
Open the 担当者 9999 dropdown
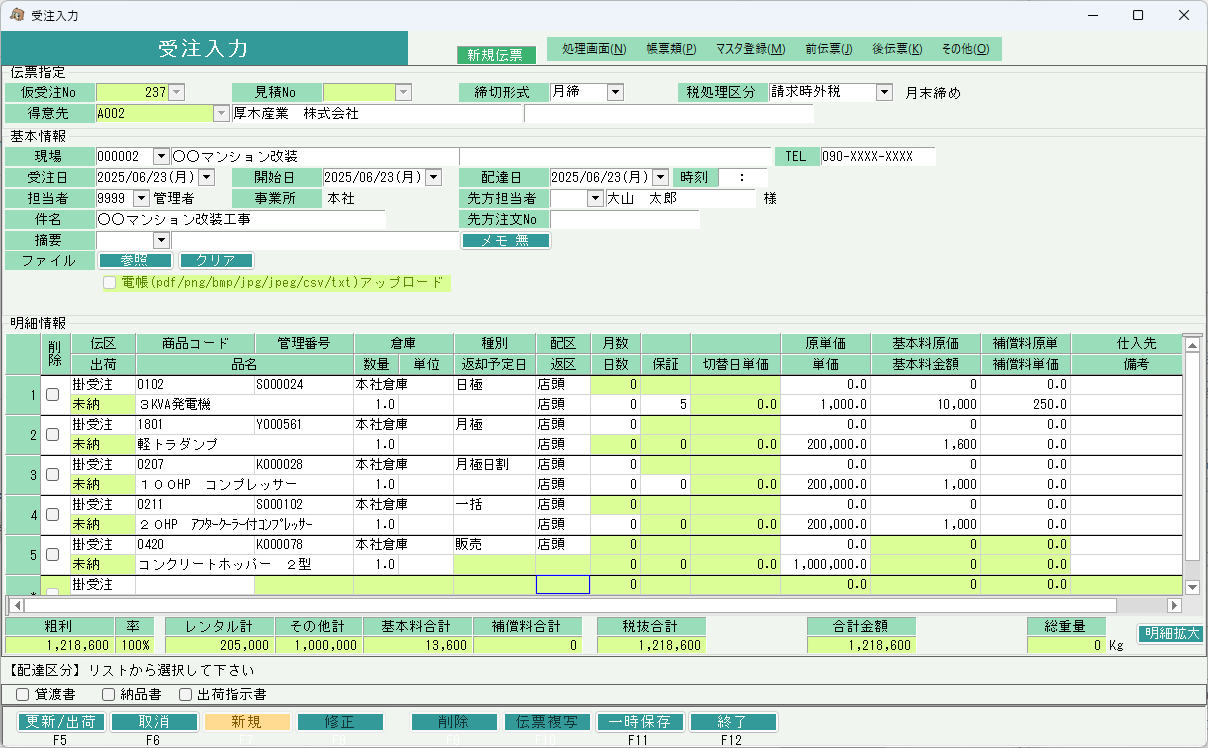click(141, 198)
